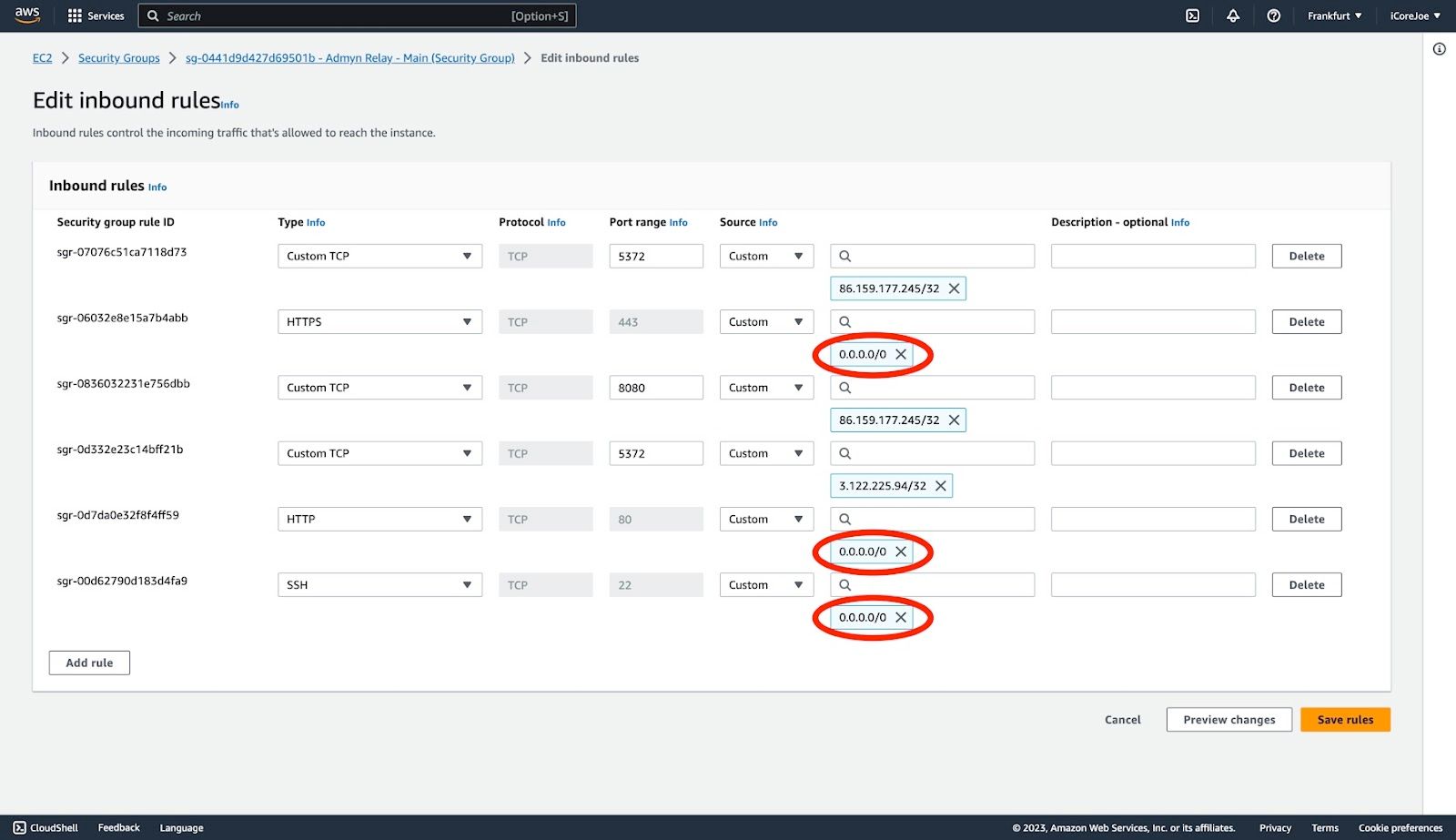The width and height of the screenshot is (1456, 840).
Task: Save rules
Action: (x=1345, y=719)
